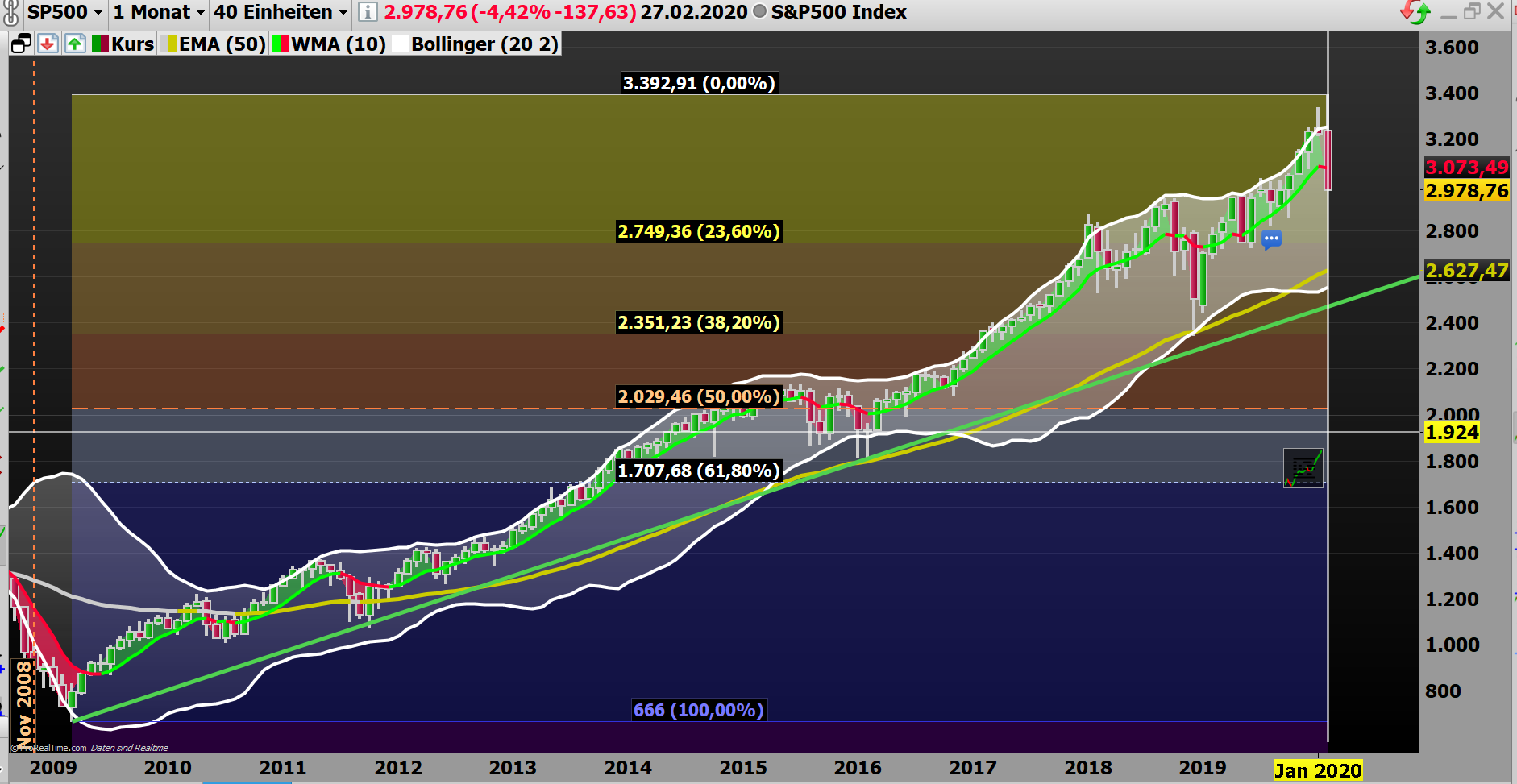The image size is (1517, 784).
Task: Select the 1.707,68 (61,80%) Fibonacci label
Action: (x=699, y=471)
